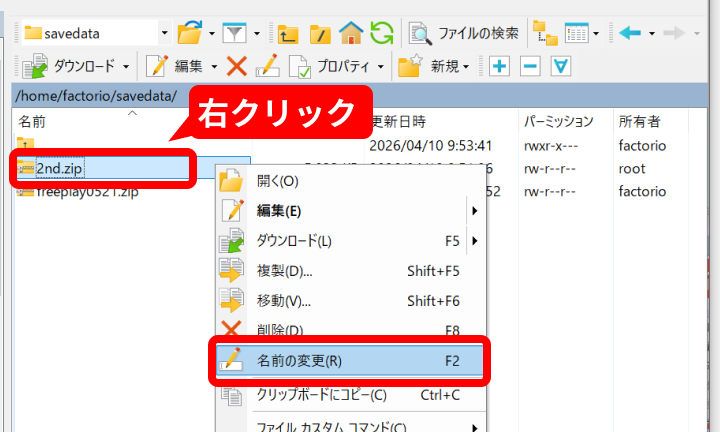The image size is (720, 432).
Task: Click the filter funnel icon
Action: click(235, 33)
